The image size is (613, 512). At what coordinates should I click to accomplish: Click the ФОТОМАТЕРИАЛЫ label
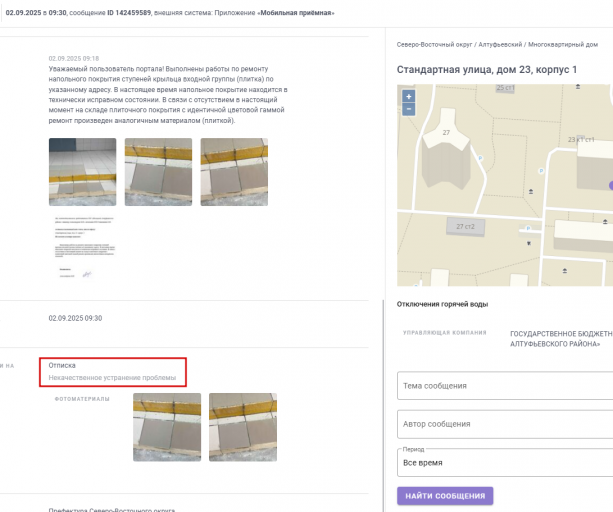pos(82,399)
